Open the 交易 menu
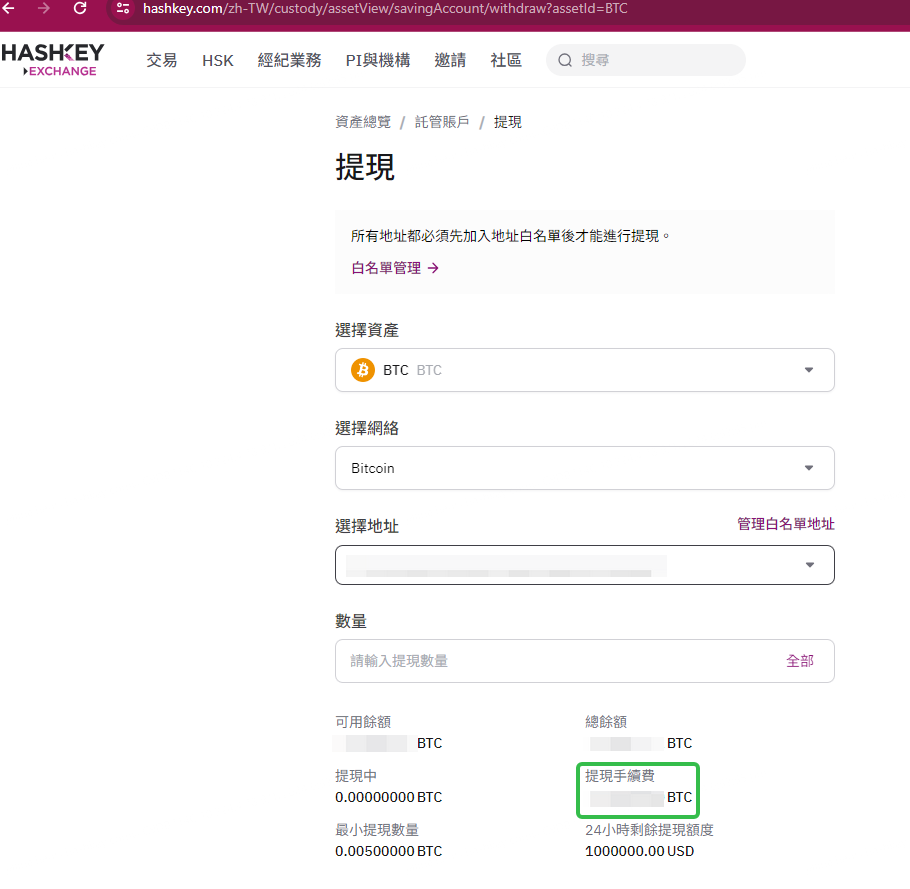 161,60
